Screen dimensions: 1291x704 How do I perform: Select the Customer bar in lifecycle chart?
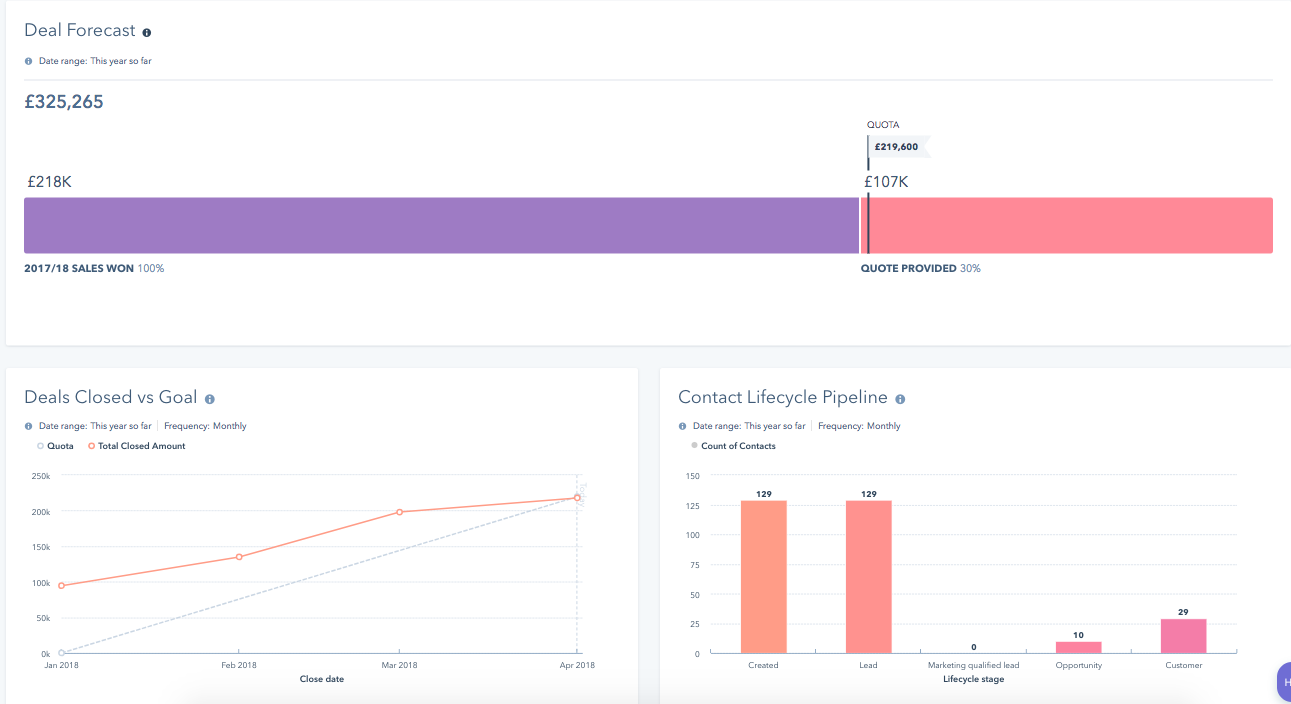1184,636
